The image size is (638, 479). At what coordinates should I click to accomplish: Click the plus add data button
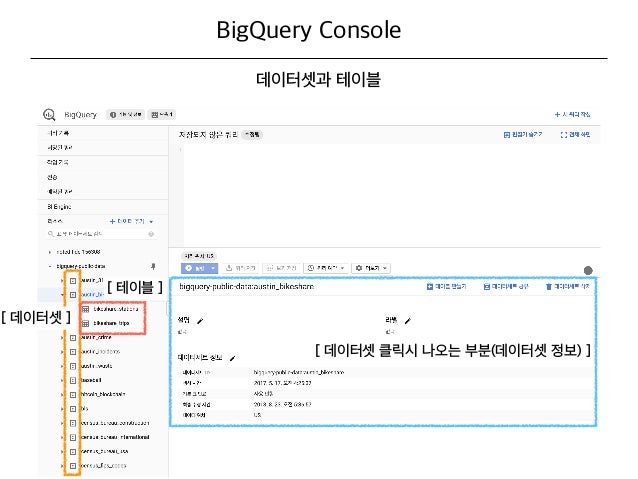(x=127, y=221)
